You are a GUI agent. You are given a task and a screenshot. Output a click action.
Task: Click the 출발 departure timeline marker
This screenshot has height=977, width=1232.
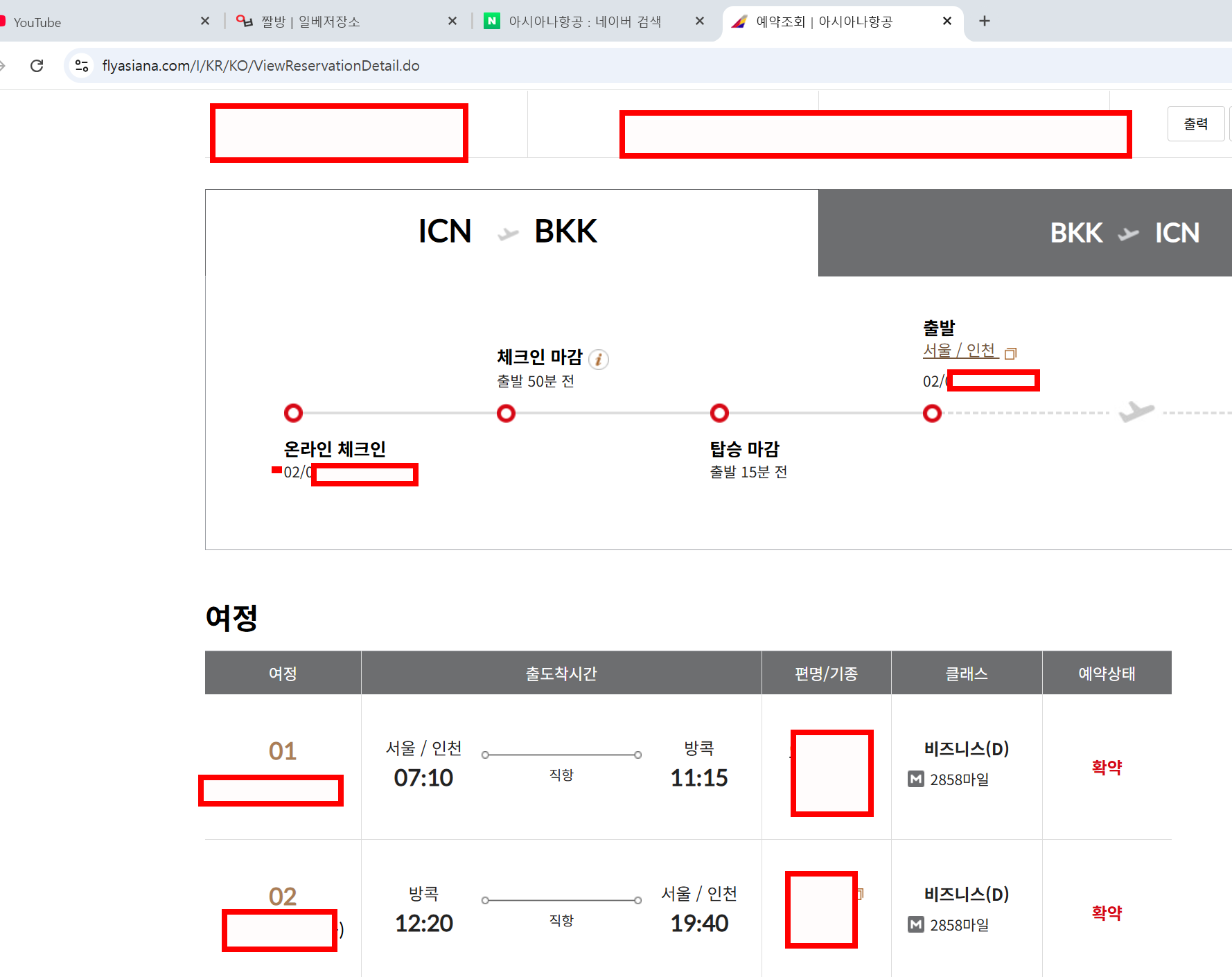pos(933,414)
